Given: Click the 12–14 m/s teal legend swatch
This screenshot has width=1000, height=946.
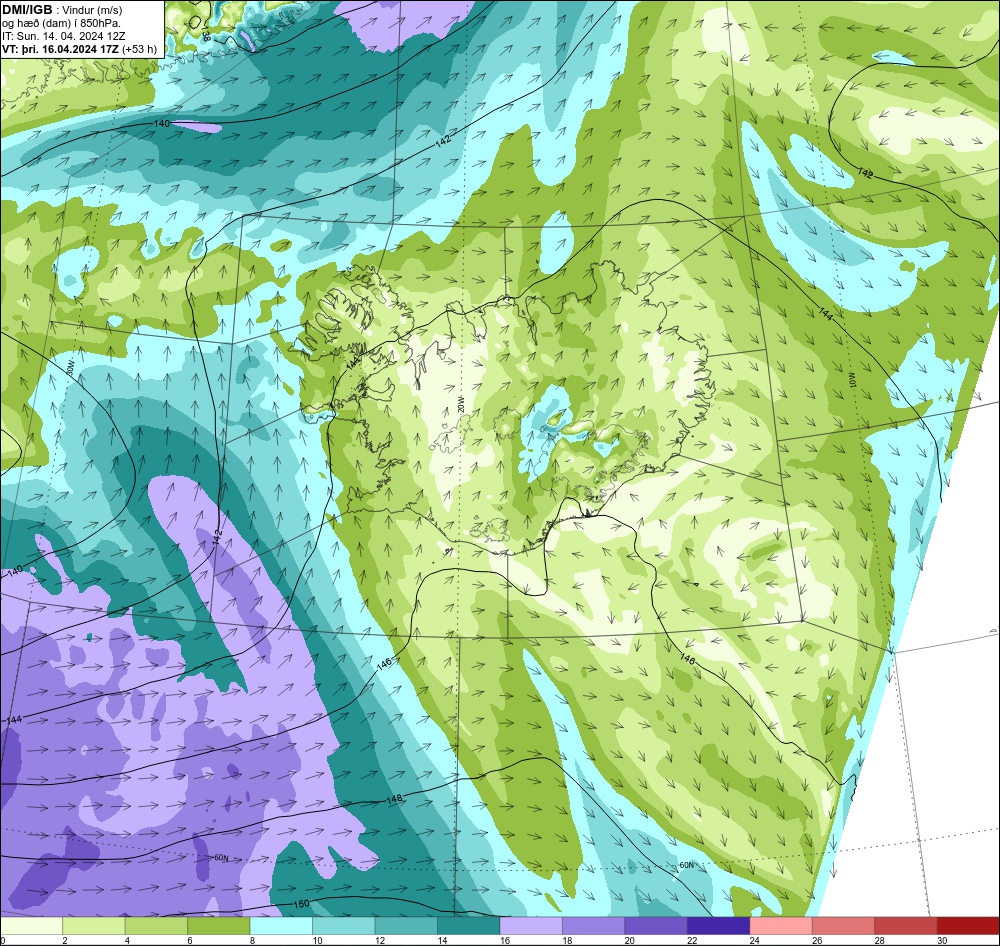Looking at the screenshot, I should [406, 926].
